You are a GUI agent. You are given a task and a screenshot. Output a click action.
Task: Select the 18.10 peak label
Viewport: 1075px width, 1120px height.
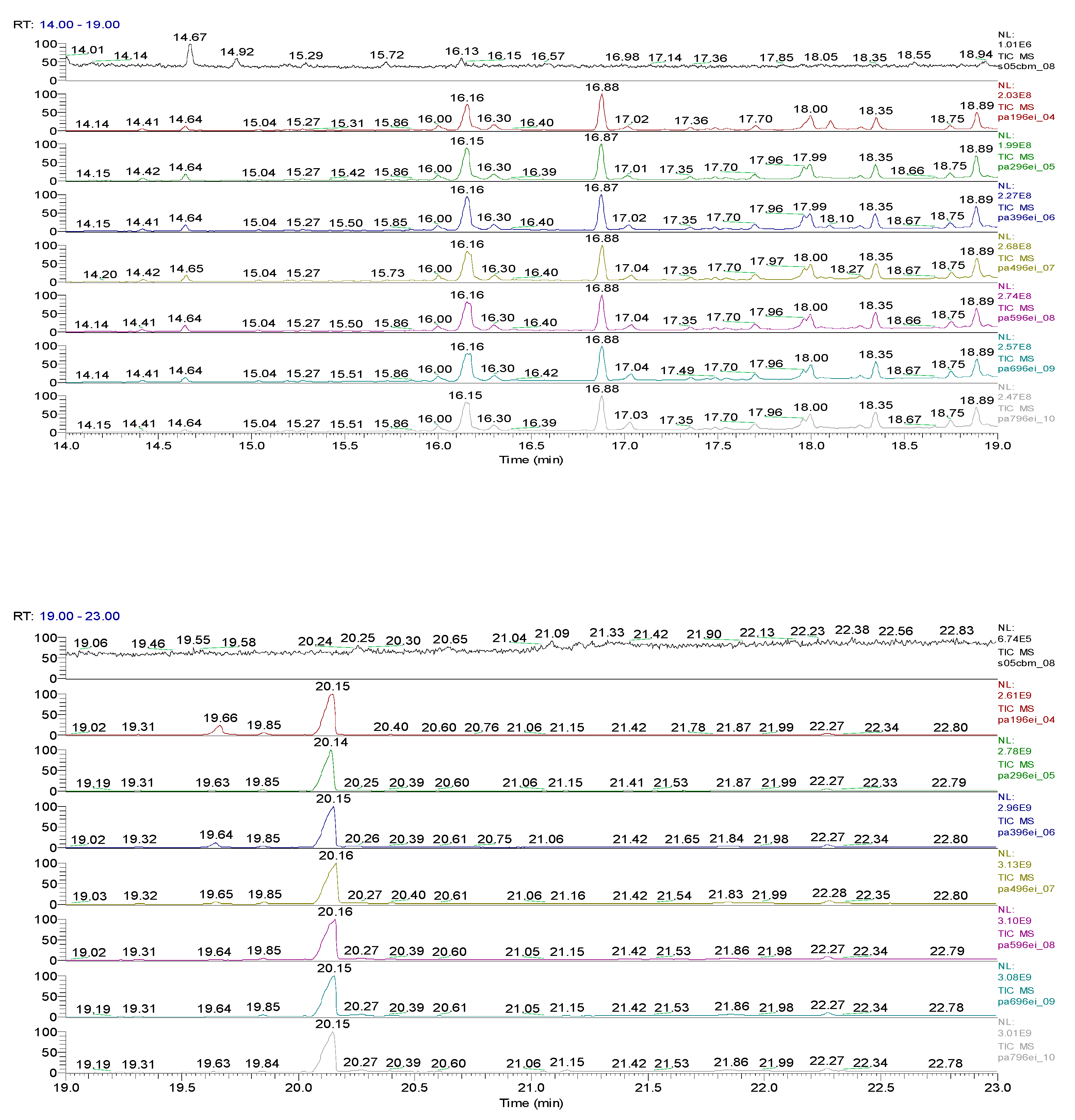pos(837,219)
